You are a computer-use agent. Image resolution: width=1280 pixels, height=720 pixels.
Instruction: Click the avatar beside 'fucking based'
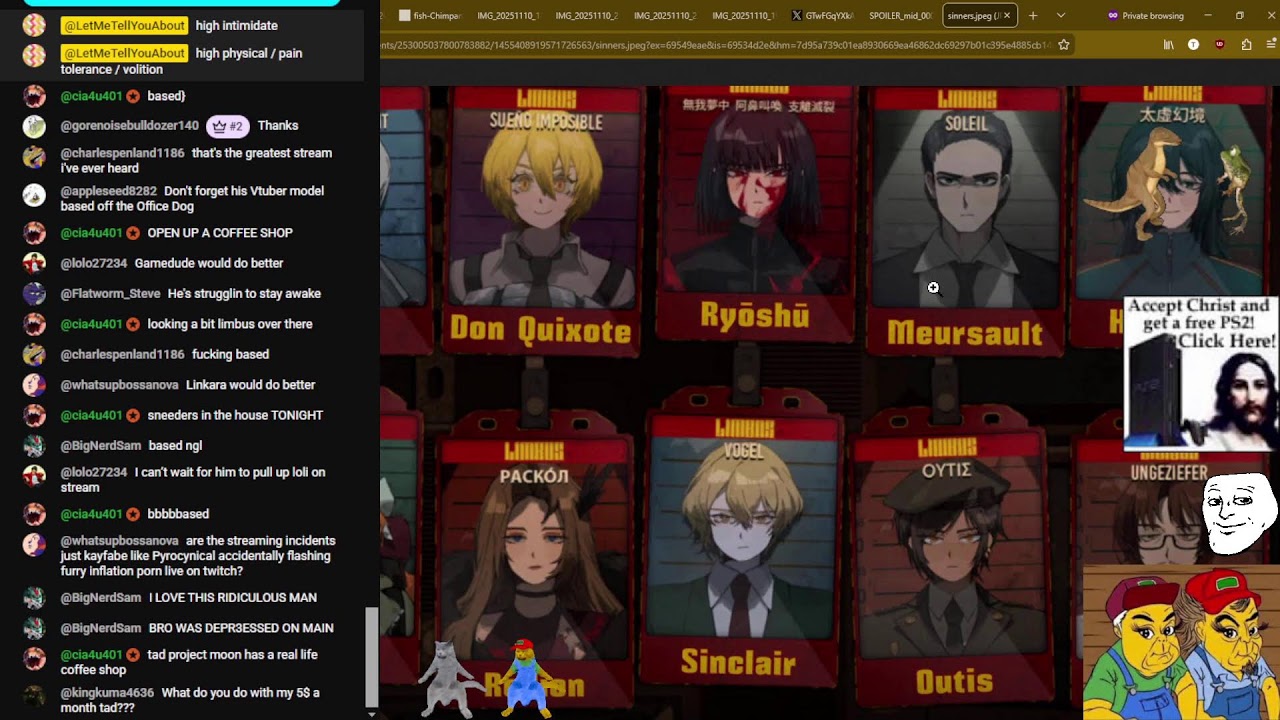point(35,355)
